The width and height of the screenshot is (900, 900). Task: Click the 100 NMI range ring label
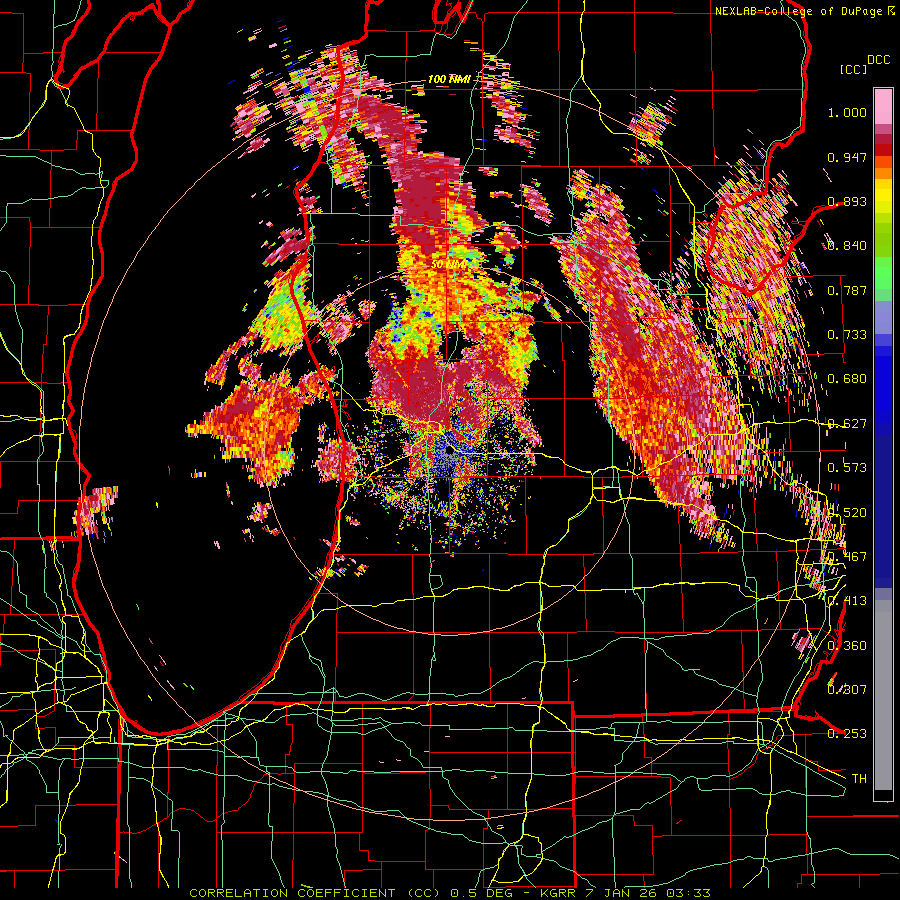tap(449, 79)
